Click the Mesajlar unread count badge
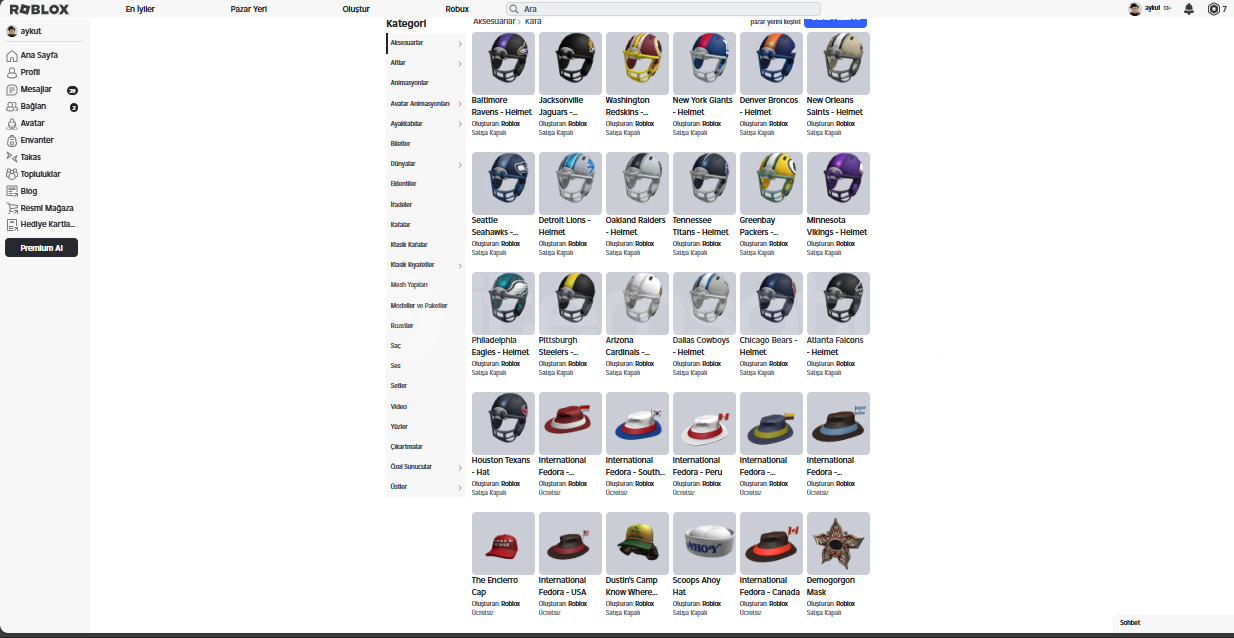The height and width of the screenshot is (638, 1234). 72,90
